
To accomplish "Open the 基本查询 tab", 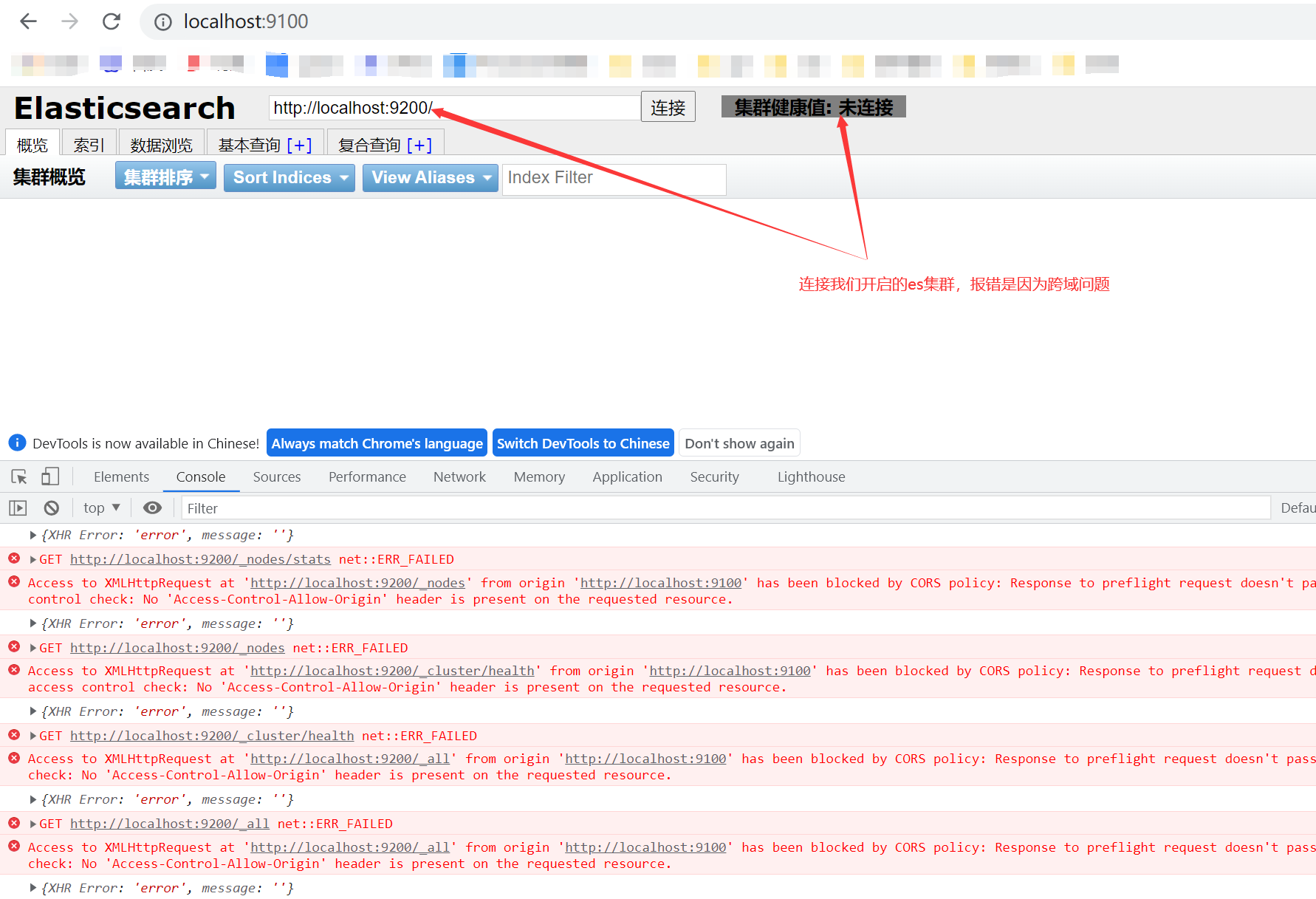I will pos(264,144).
